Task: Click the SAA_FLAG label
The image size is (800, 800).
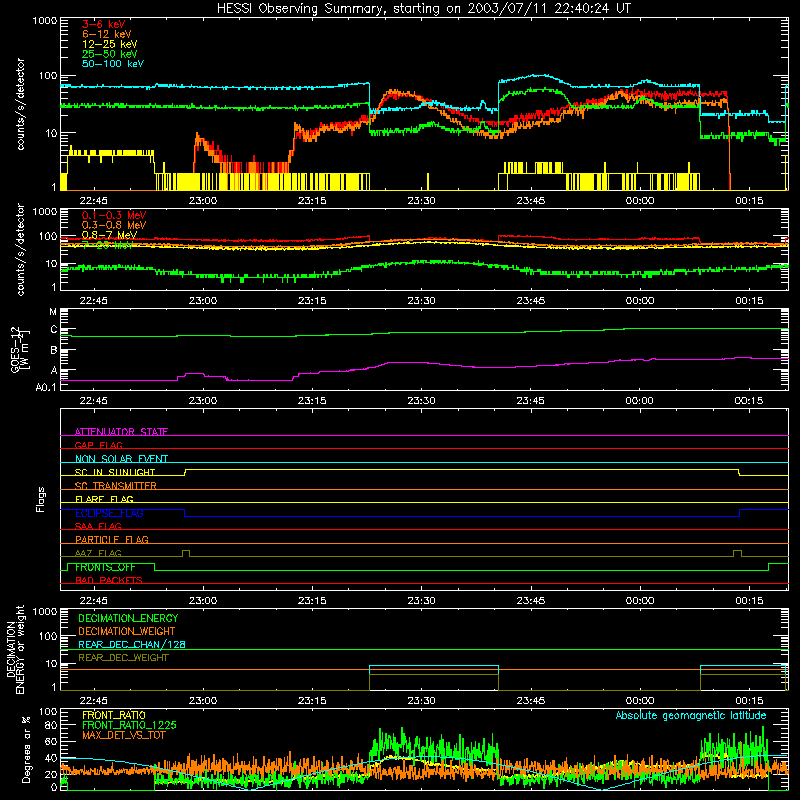Action: coord(98,526)
